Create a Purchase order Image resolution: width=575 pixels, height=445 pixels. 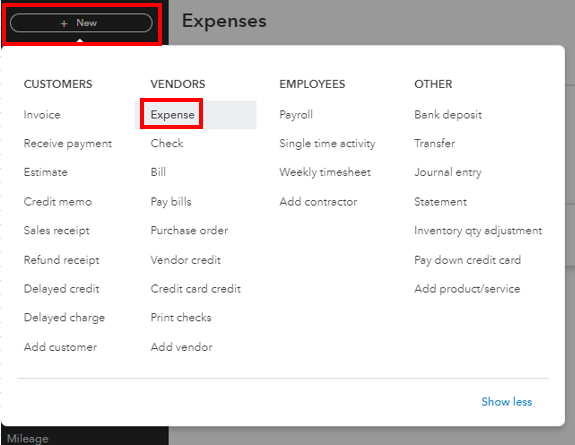coord(189,230)
